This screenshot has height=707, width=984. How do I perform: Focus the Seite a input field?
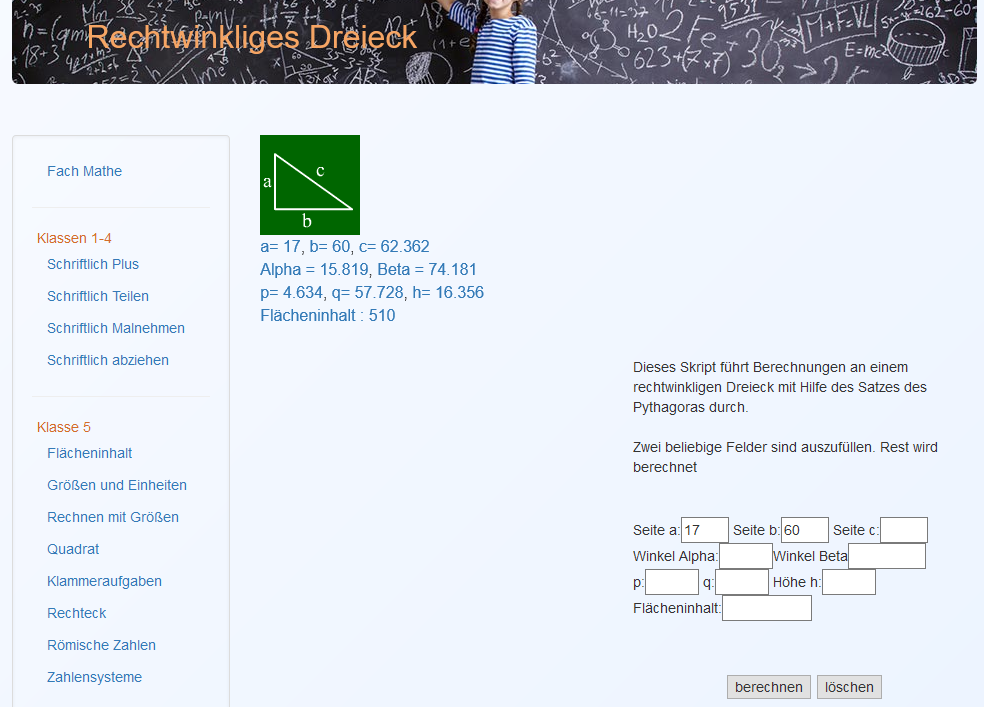tap(704, 530)
